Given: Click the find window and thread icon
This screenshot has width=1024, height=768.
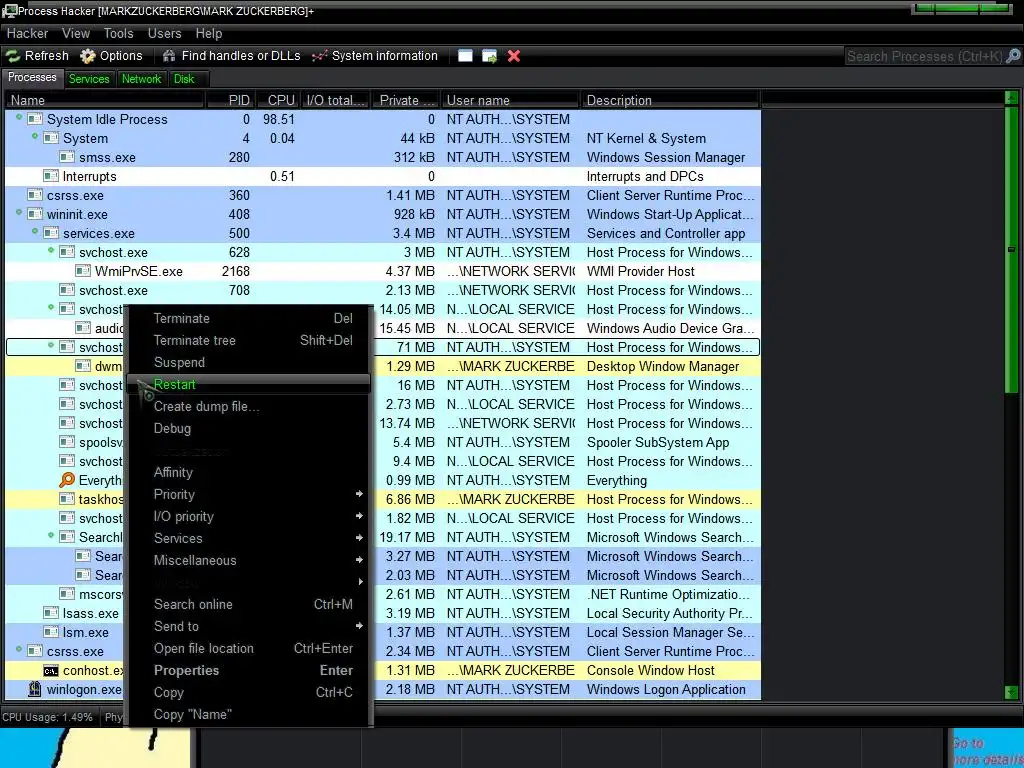Looking at the screenshot, I should point(489,56).
